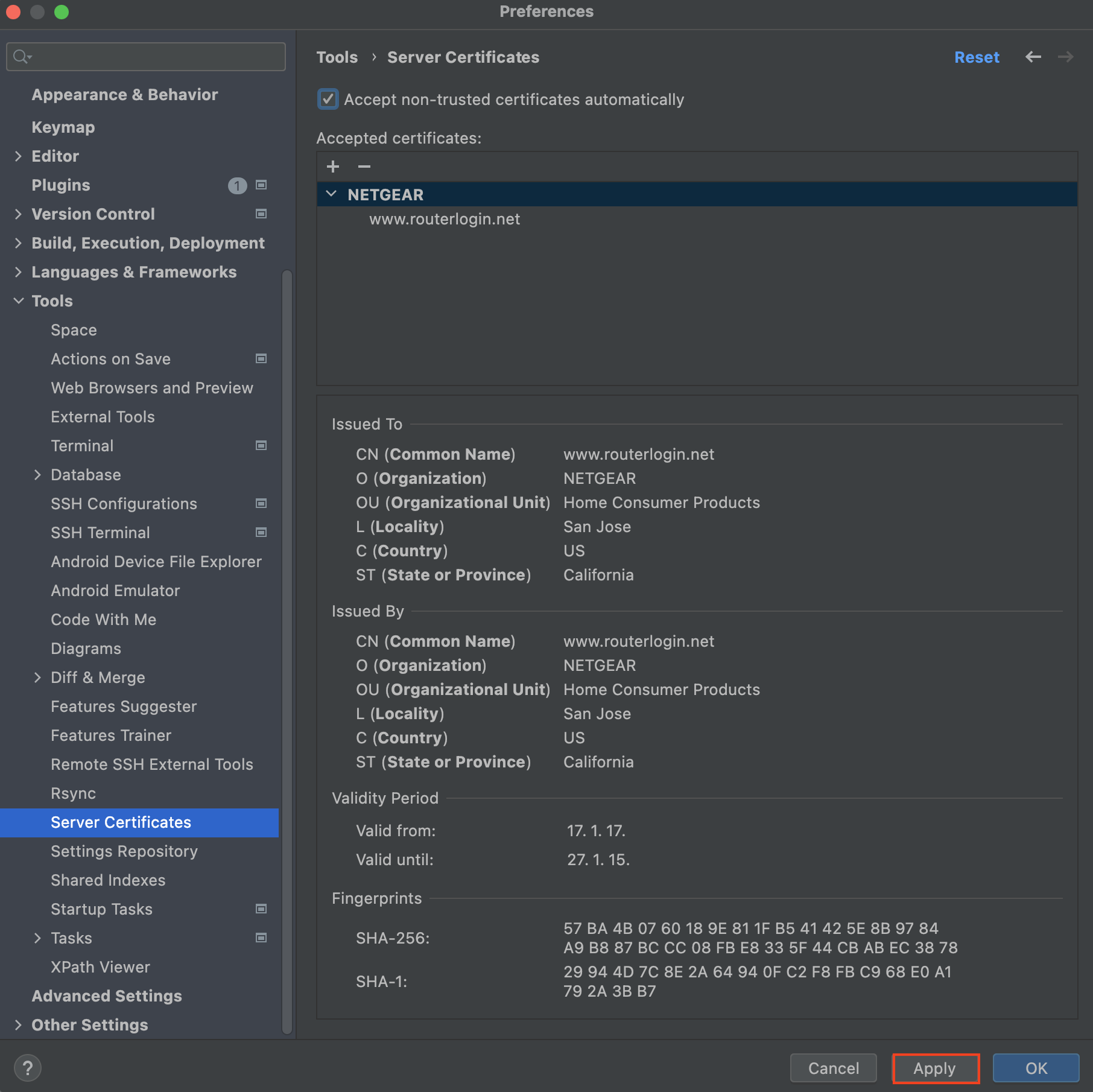Expand Other Settings section
This screenshot has height=1092, width=1093.
tap(18, 1025)
